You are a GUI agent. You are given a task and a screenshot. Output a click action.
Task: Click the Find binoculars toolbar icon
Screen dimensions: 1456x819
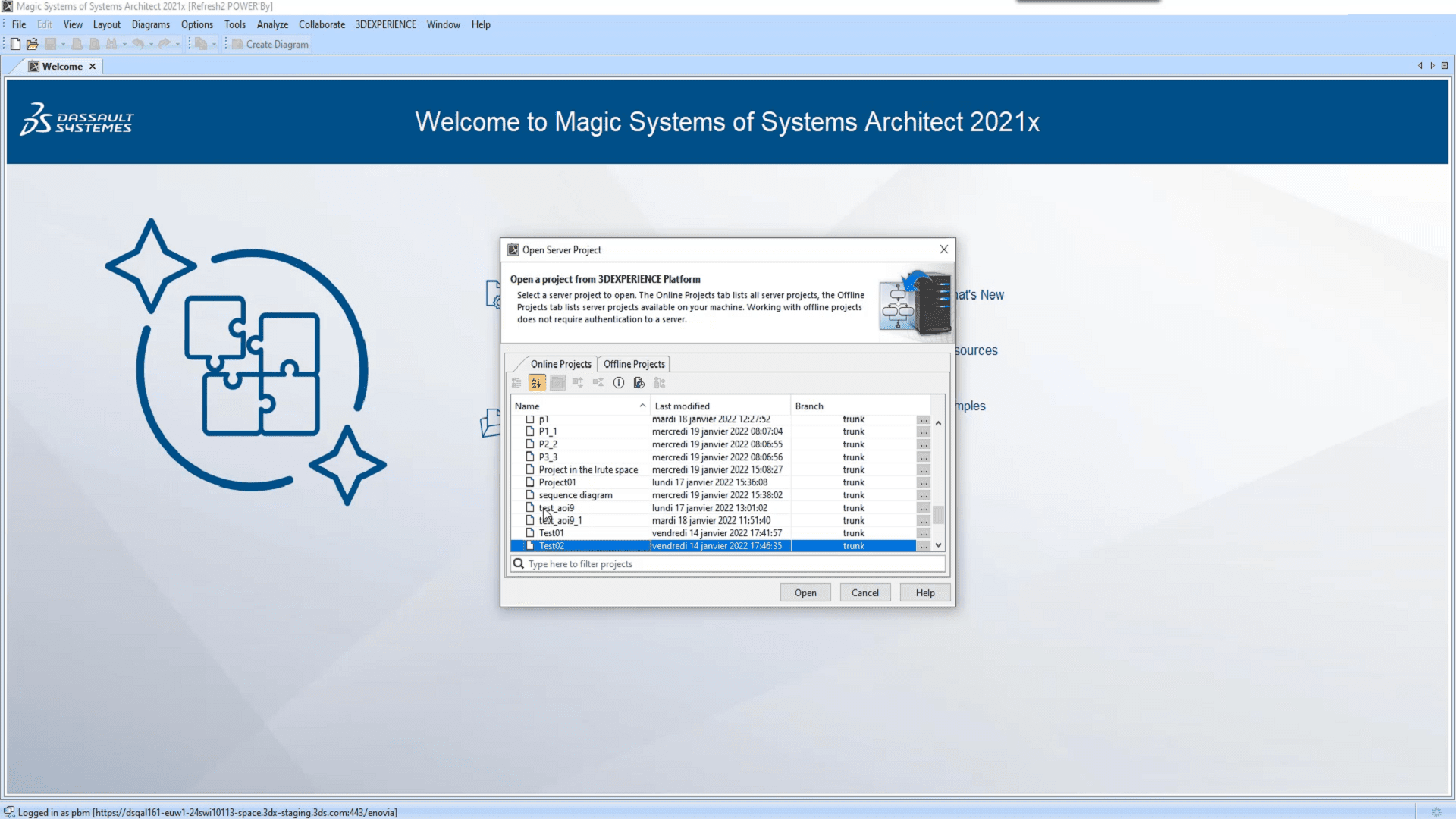111,44
